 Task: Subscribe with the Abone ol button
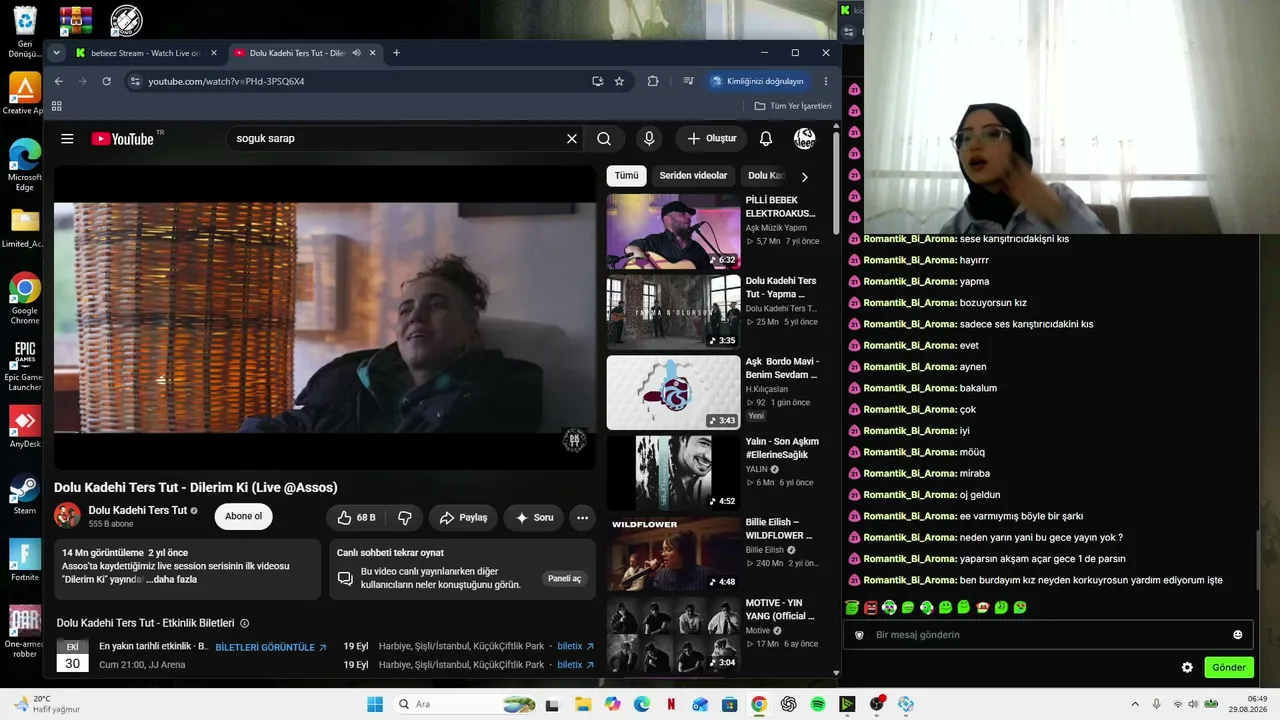point(243,517)
